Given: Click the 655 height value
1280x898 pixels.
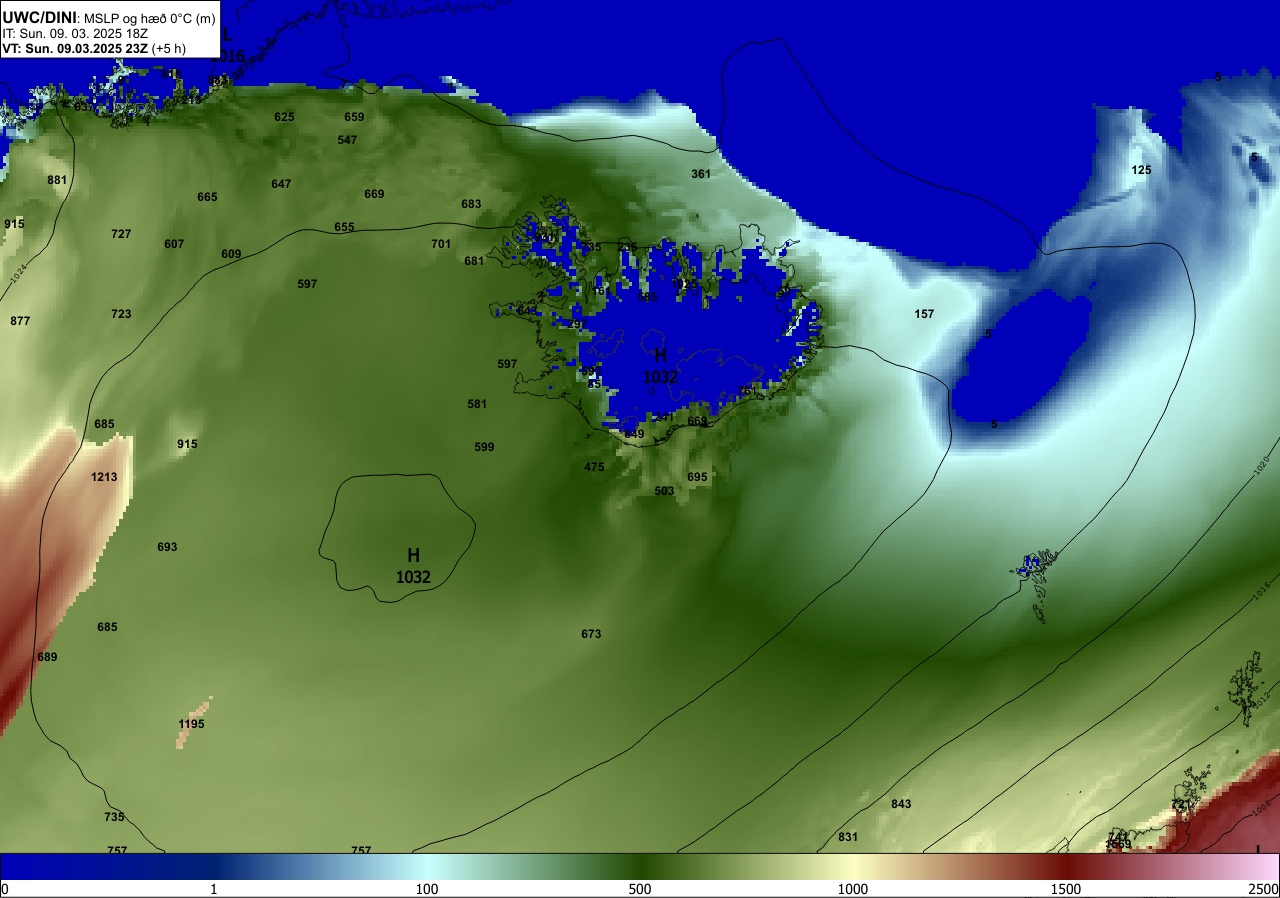Looking at the screenshot, I should click(344, 227).
